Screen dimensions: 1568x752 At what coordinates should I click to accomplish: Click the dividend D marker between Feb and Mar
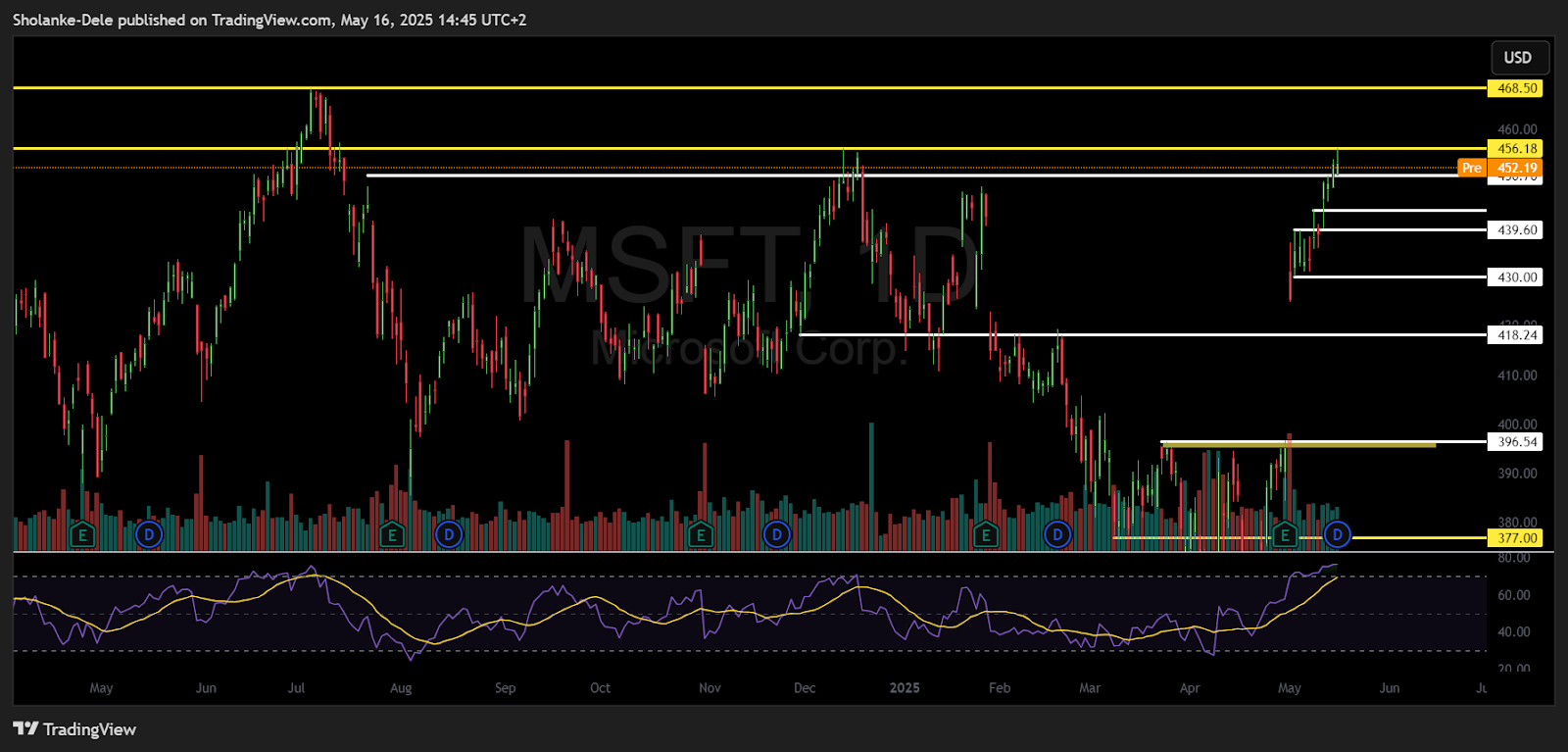pos(1057,535)
